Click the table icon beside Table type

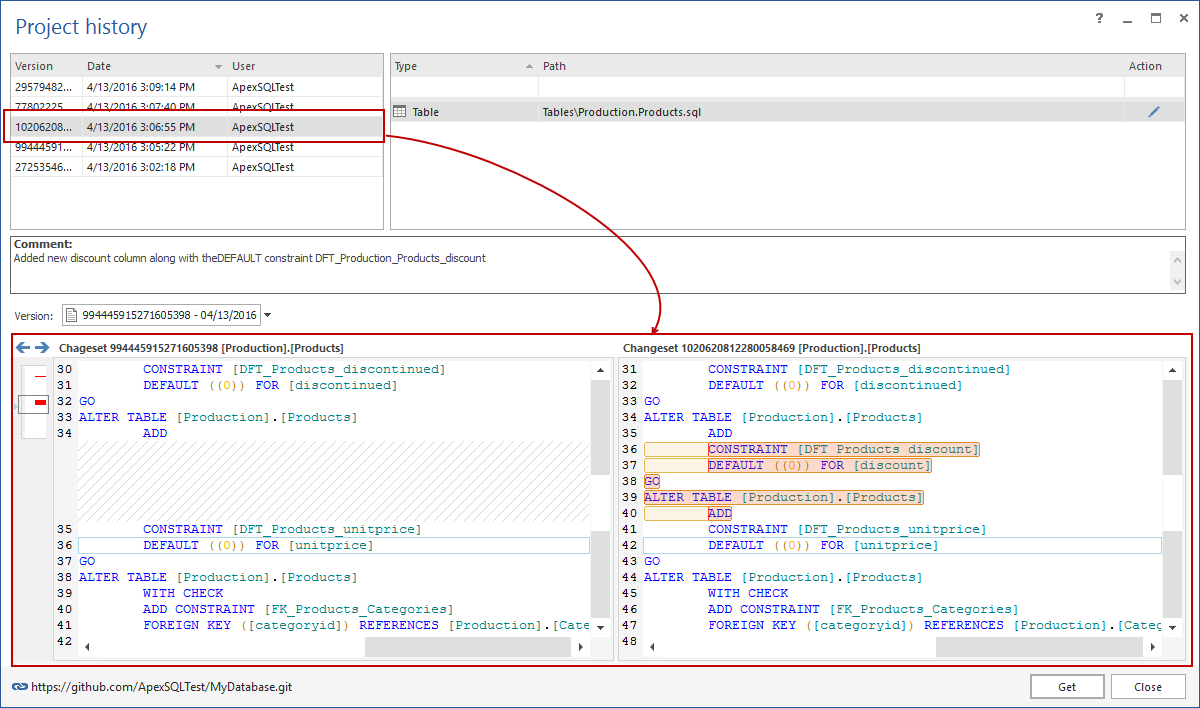pyautogui.click(x=400, y=112)
